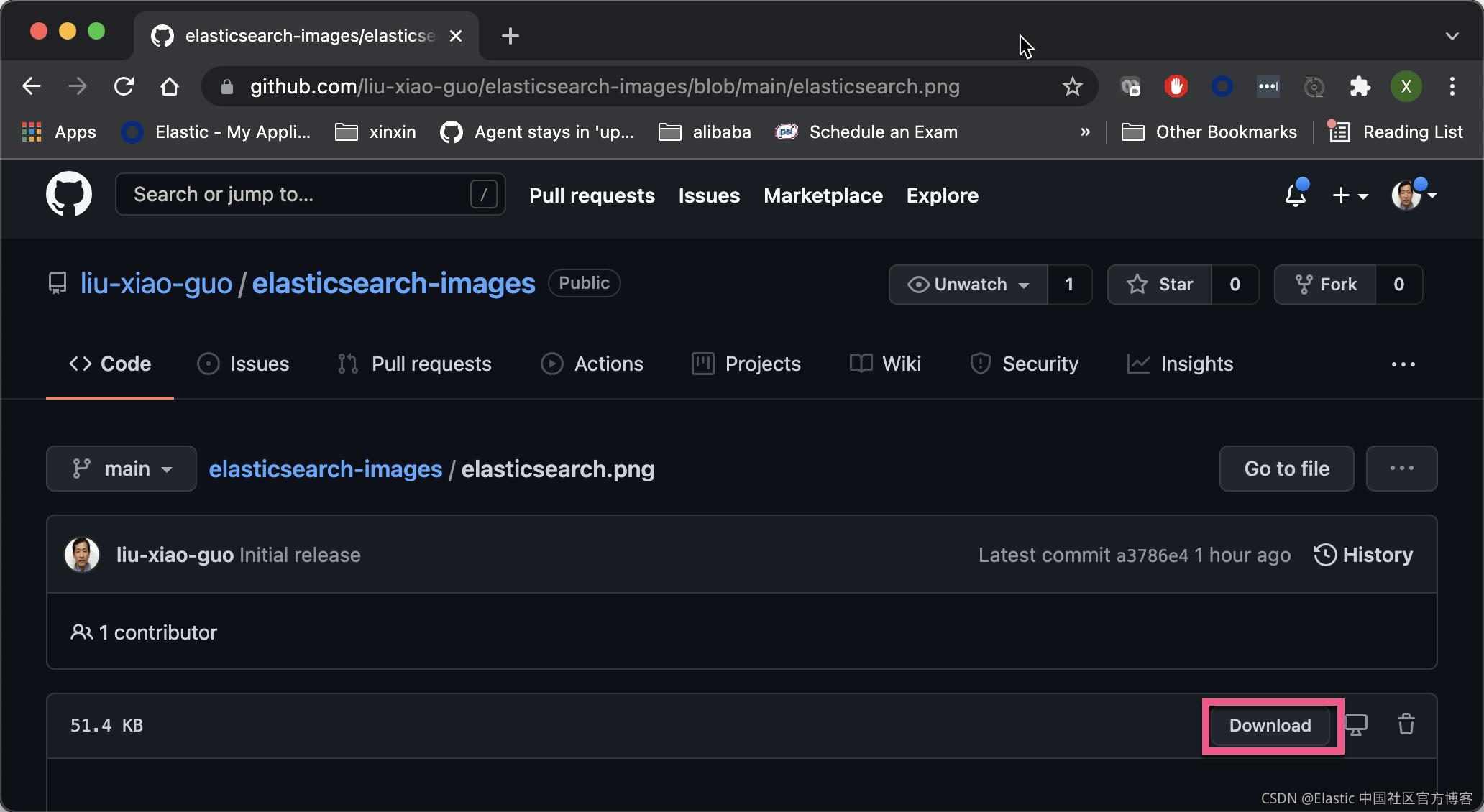This screenshot has height=812, width=1484.
Task: Open the liu-xiao-guo owner profile link
Action: pos(156,284)
